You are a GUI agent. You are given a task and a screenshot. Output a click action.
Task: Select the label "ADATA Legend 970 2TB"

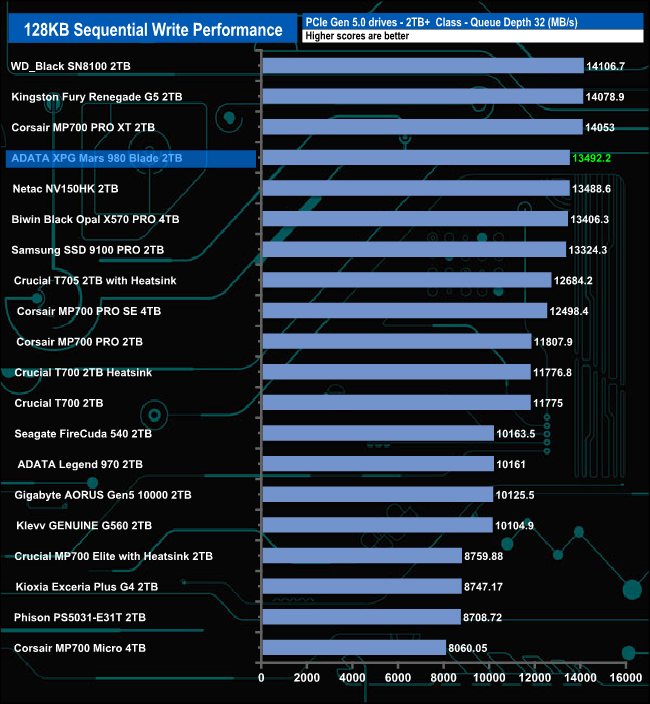pos(80,464)
